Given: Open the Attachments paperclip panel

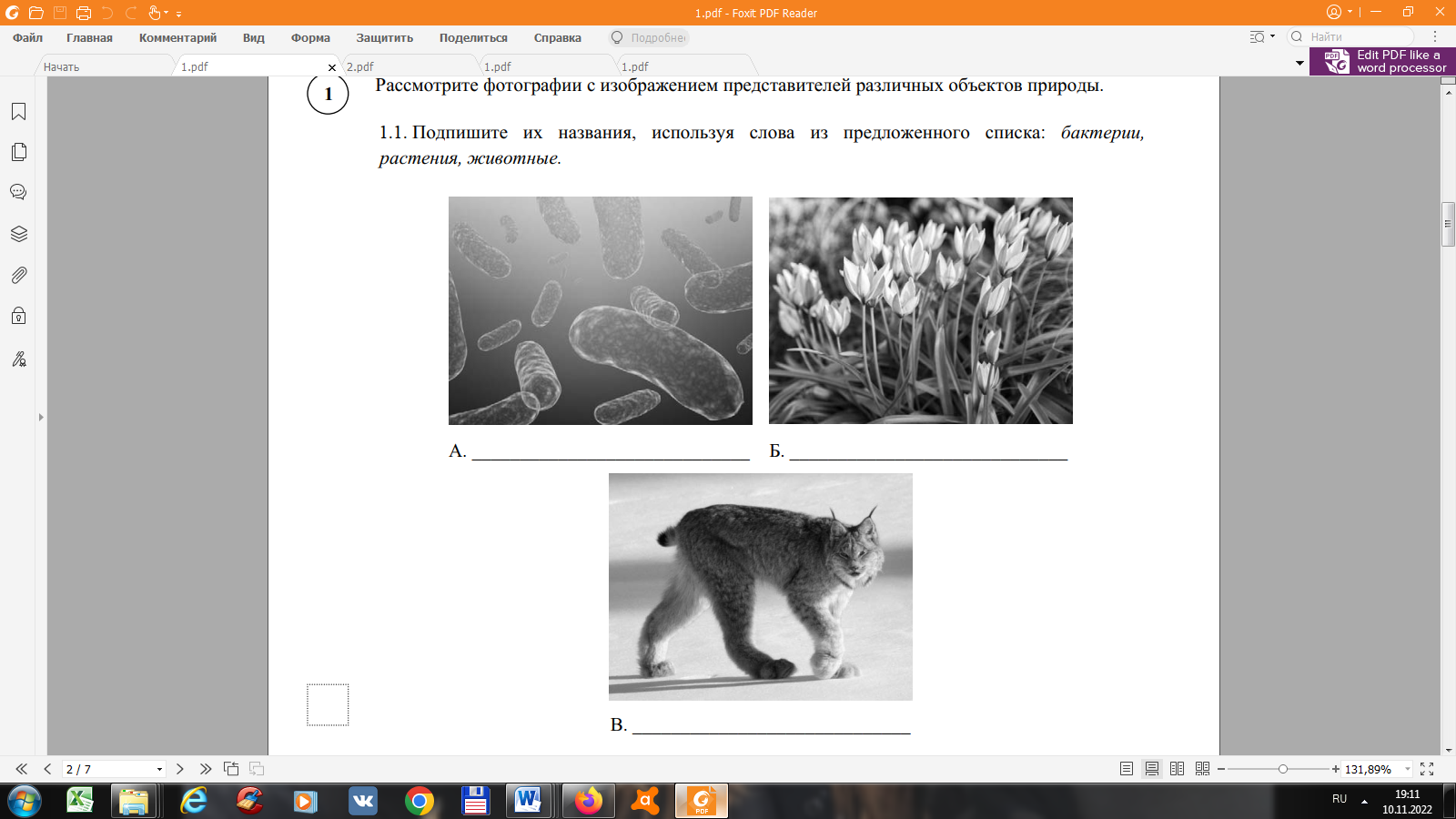Looking at the screenshot, I should (x=18, y=275).
